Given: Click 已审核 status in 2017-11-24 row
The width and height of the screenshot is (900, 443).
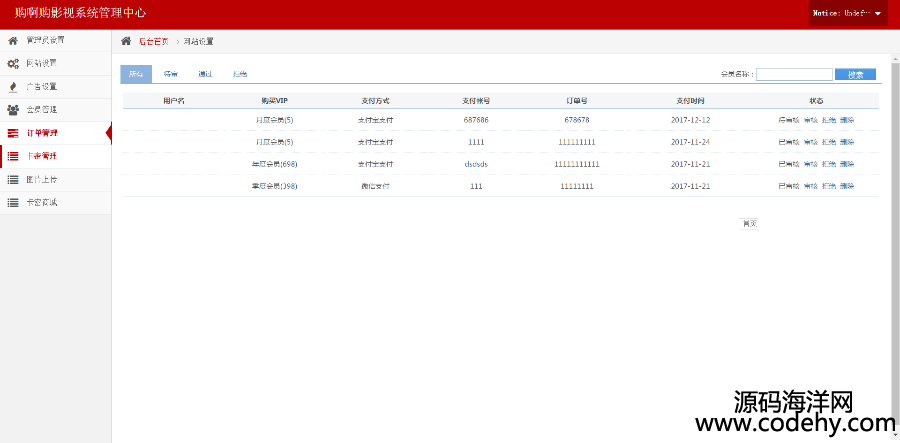Looking at the screenshot, I should [x=789, y=142].
